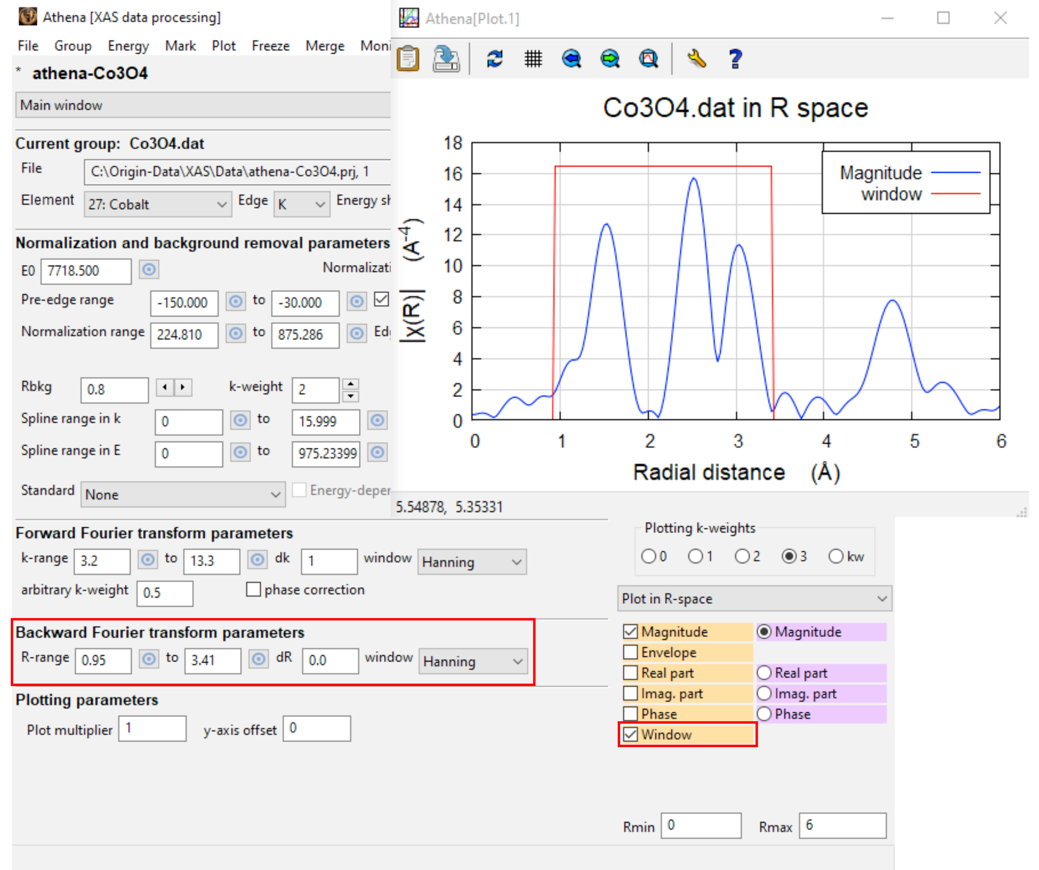Open the Group menu

point(73,46)
